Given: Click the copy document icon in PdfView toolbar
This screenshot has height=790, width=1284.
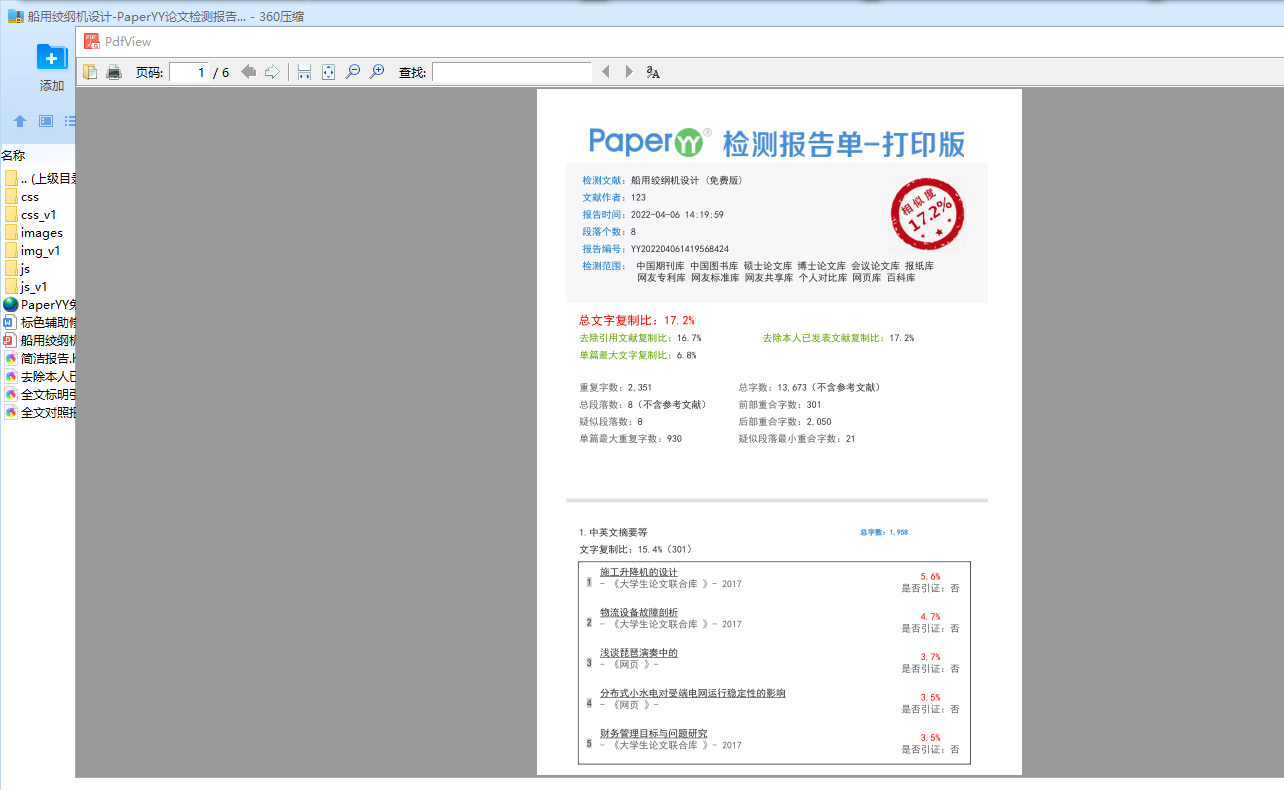Looking at the screenshot, I should [90, 72].
